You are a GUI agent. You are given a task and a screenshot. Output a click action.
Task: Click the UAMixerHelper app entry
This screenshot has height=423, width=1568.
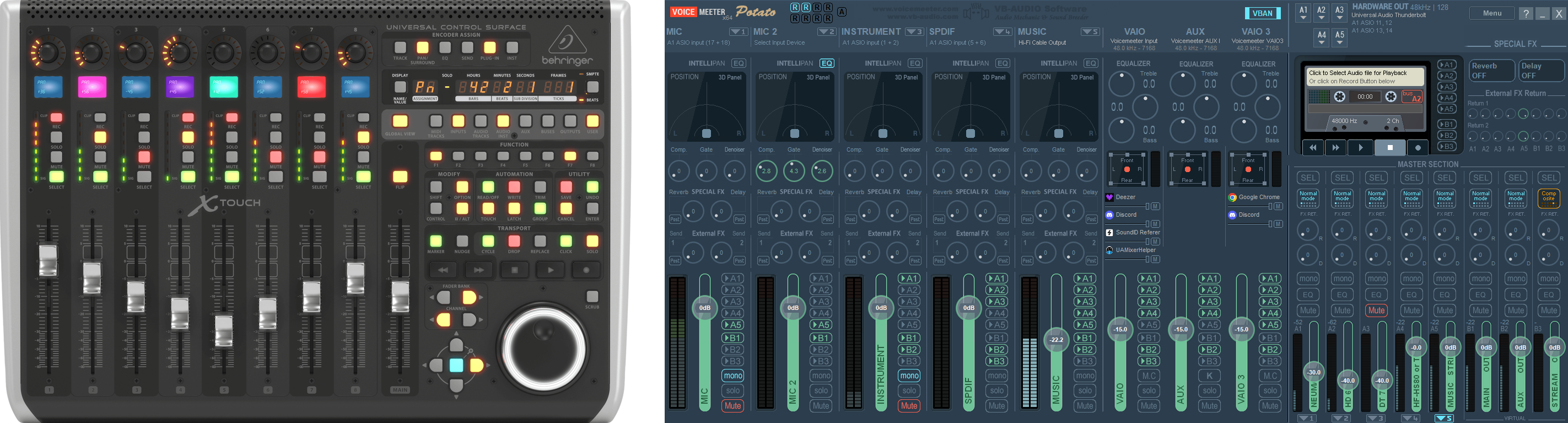pos(1130,250)
